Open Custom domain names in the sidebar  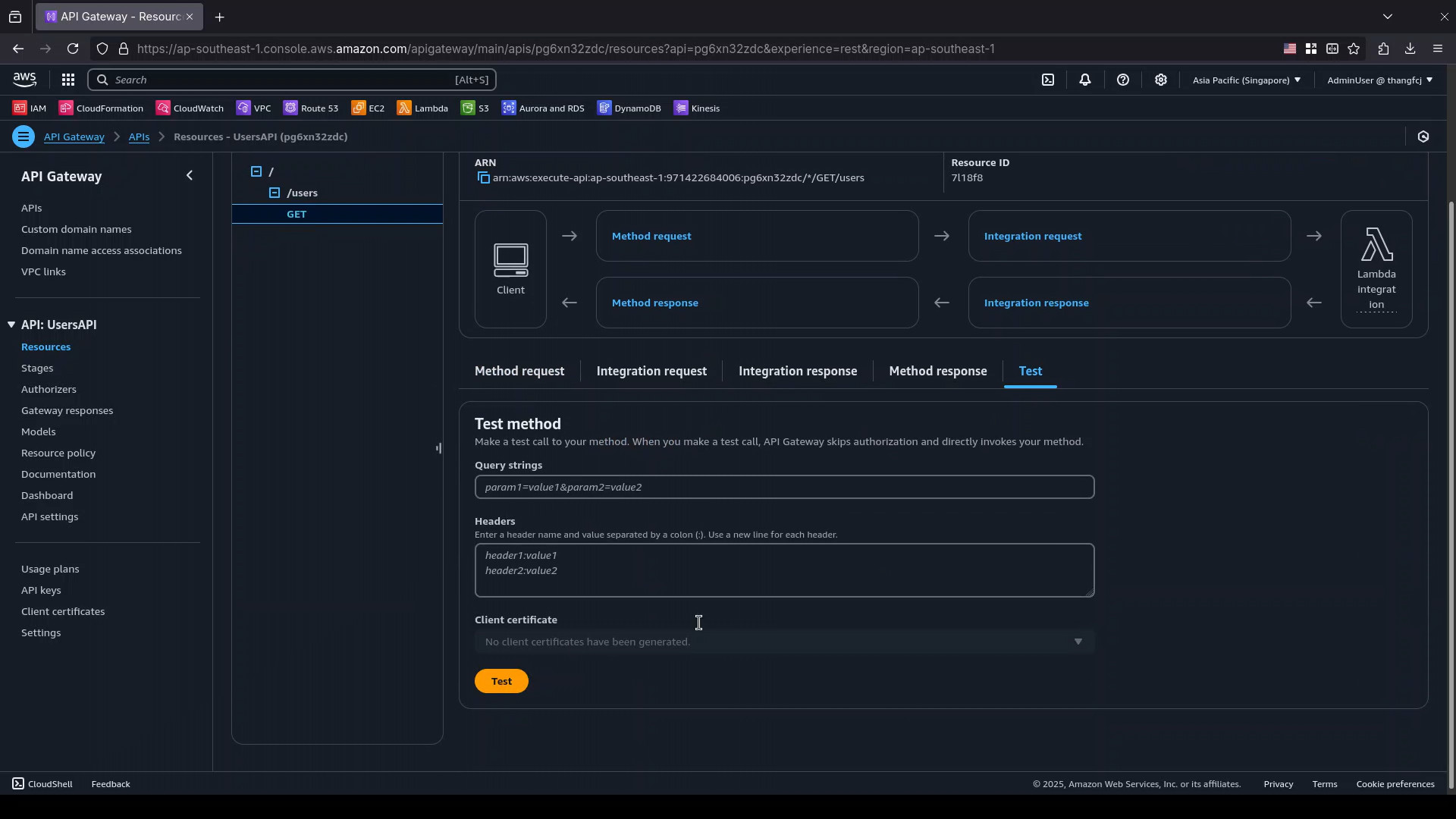tap(76, 229)
